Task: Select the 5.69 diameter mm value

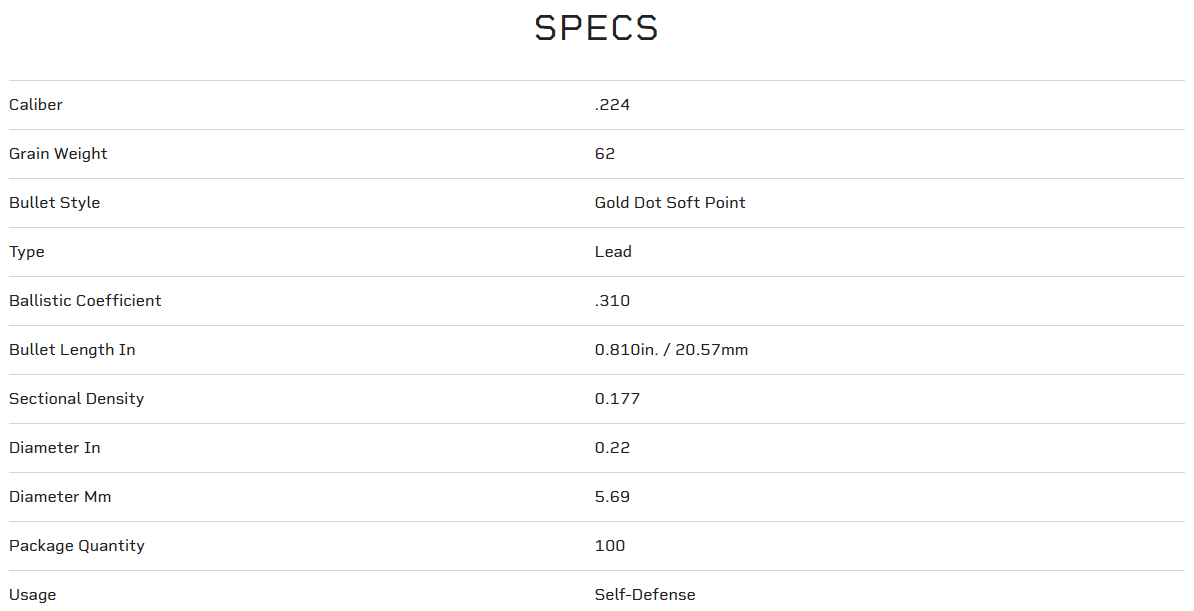Action: pyautogui.click(x=612, y=497)
